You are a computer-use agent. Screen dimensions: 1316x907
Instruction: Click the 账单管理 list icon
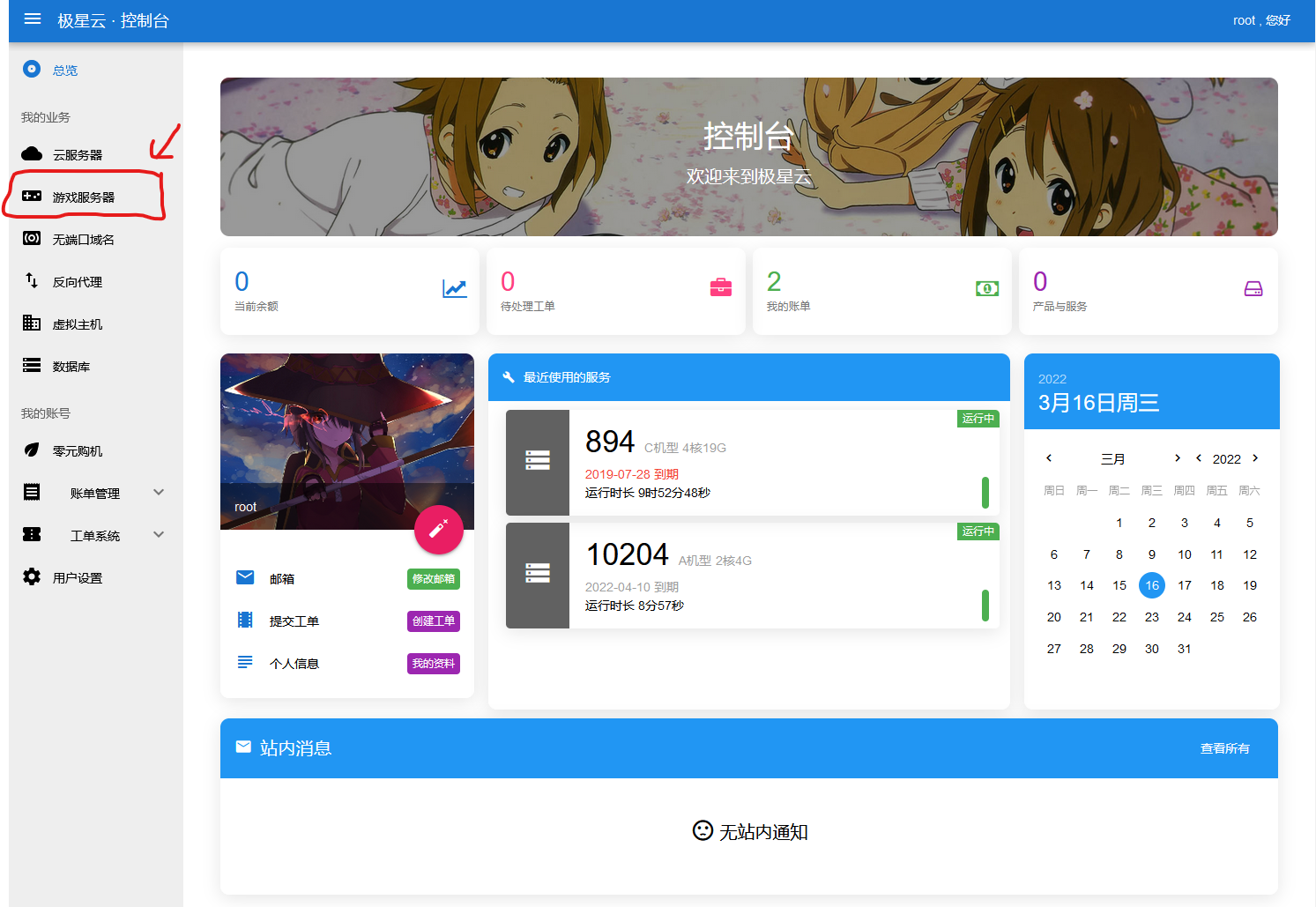[32, 492]
